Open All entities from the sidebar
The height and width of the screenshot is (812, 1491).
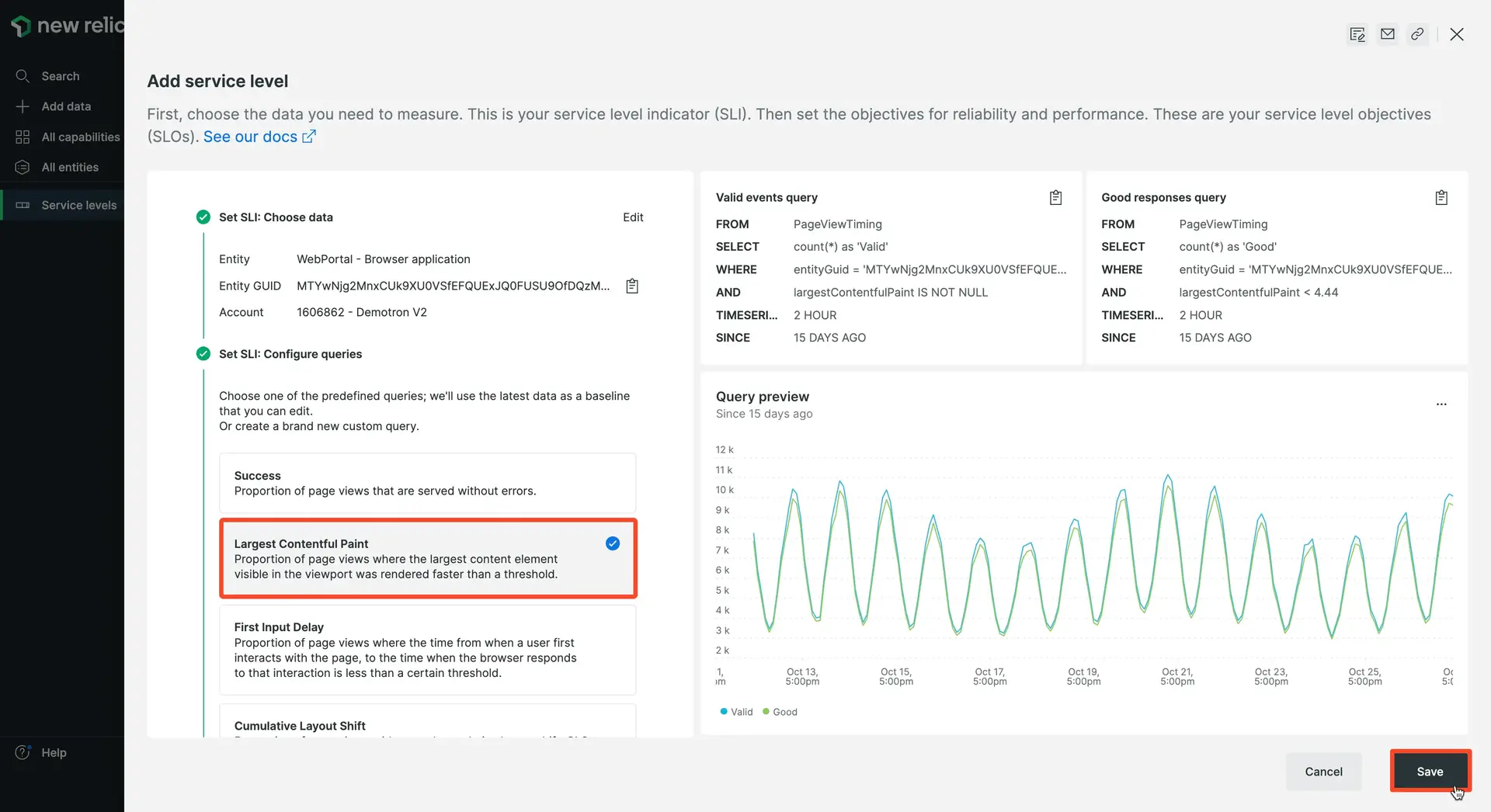click(x=70, y=167)
